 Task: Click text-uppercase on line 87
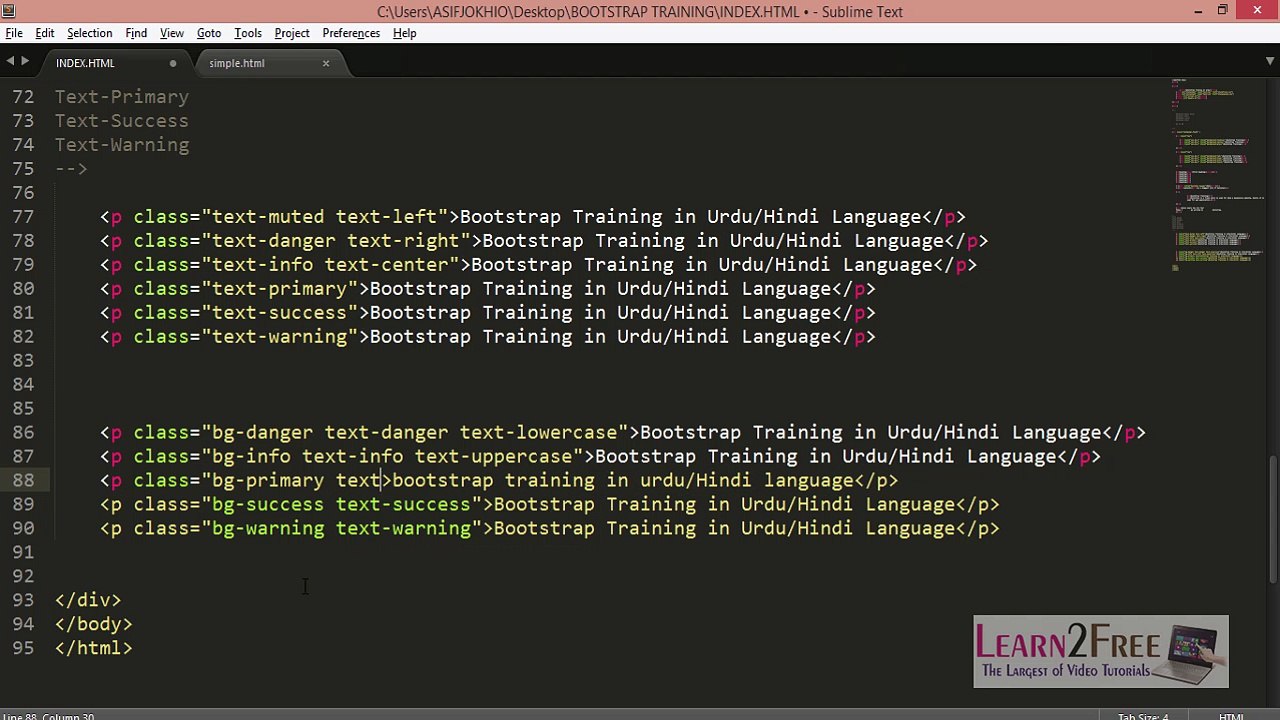[x=494, y=456]
